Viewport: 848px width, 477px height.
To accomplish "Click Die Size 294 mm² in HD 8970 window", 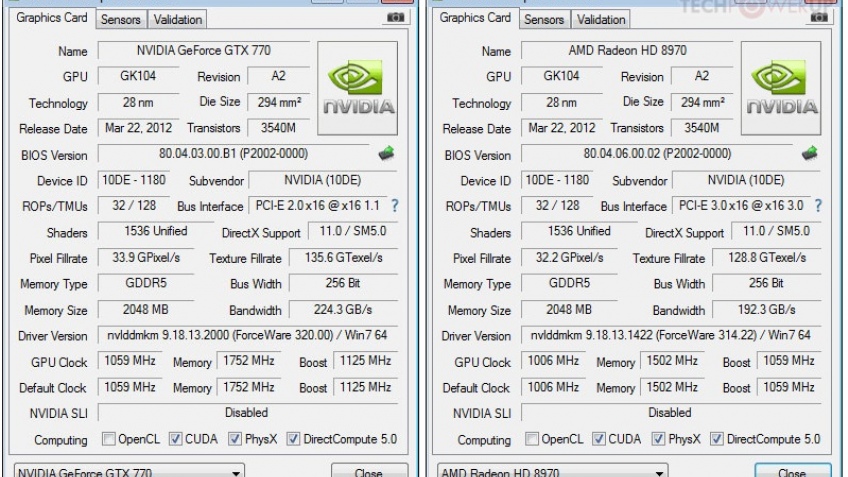I will pyautogui.click(x=702, y=102).
